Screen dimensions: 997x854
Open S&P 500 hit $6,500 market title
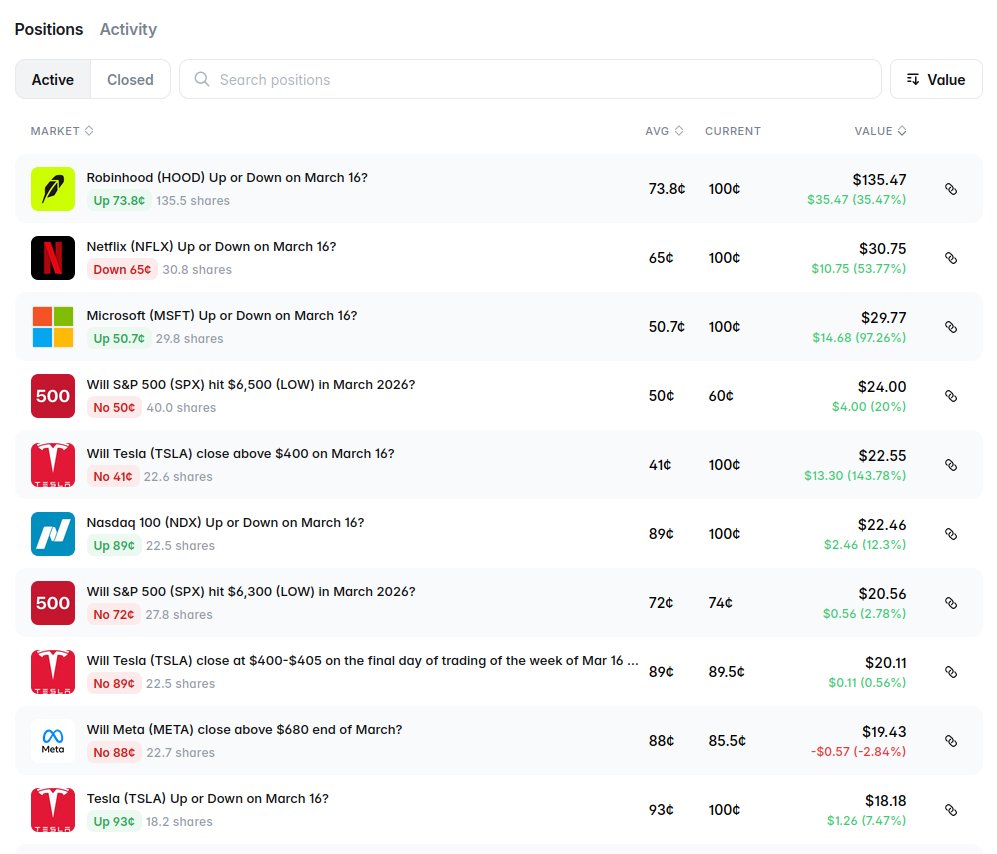click(251, 385)
